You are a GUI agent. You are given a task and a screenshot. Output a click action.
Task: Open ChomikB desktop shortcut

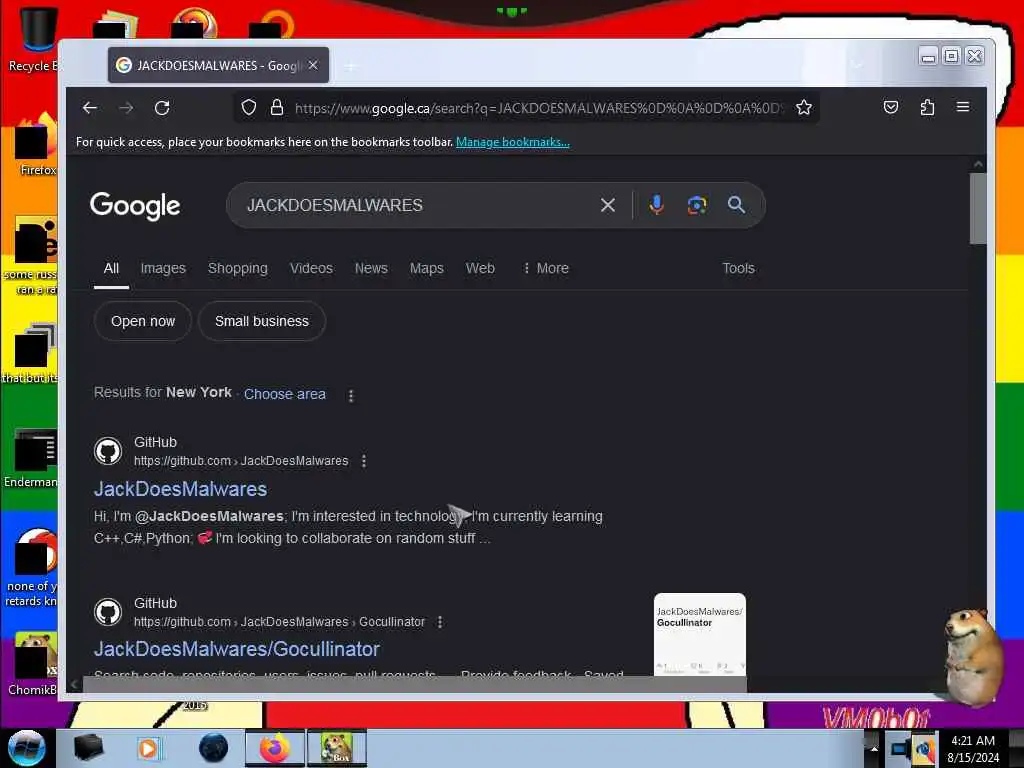coord(33,664)
